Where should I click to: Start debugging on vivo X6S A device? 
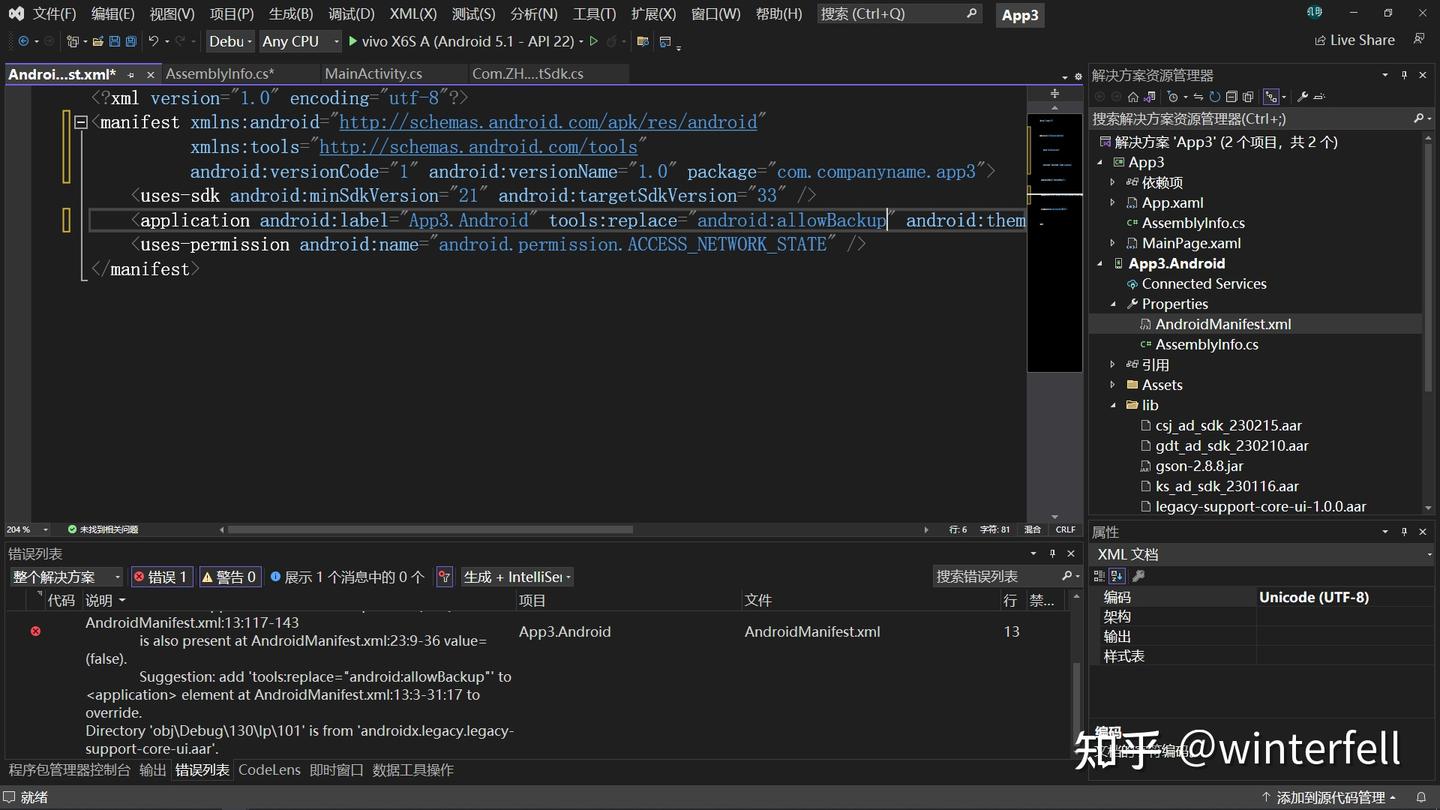[x=461, y=41]
